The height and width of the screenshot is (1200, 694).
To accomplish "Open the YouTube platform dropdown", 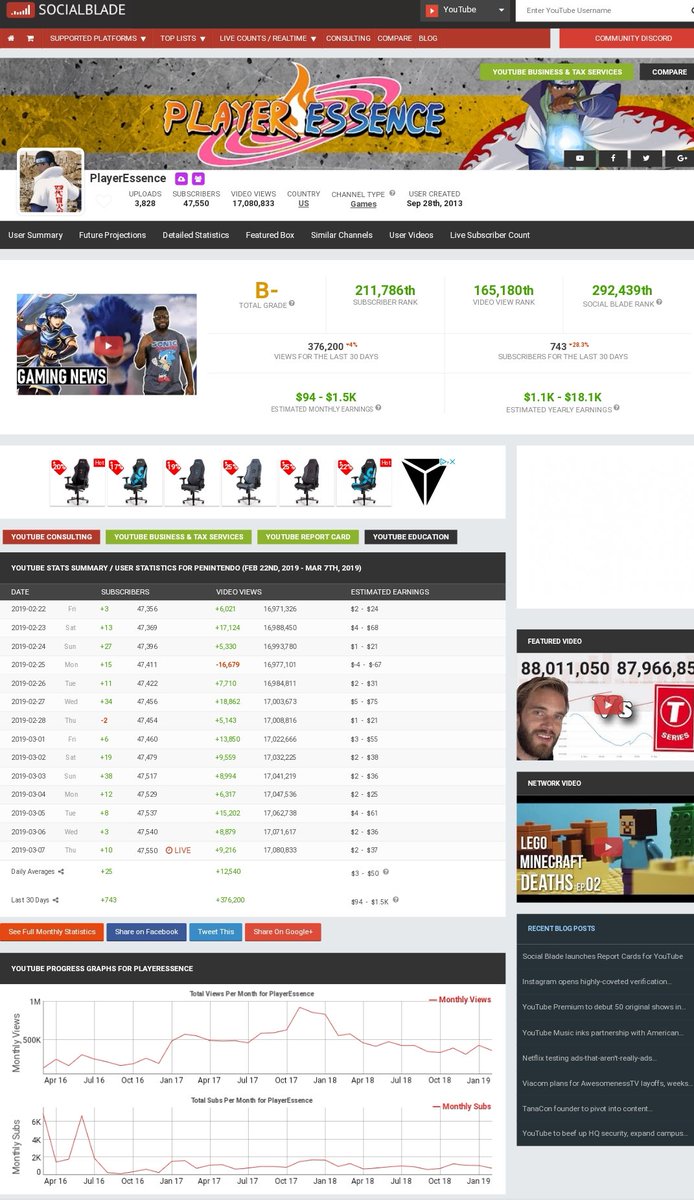I will click(x=464, y=10).
